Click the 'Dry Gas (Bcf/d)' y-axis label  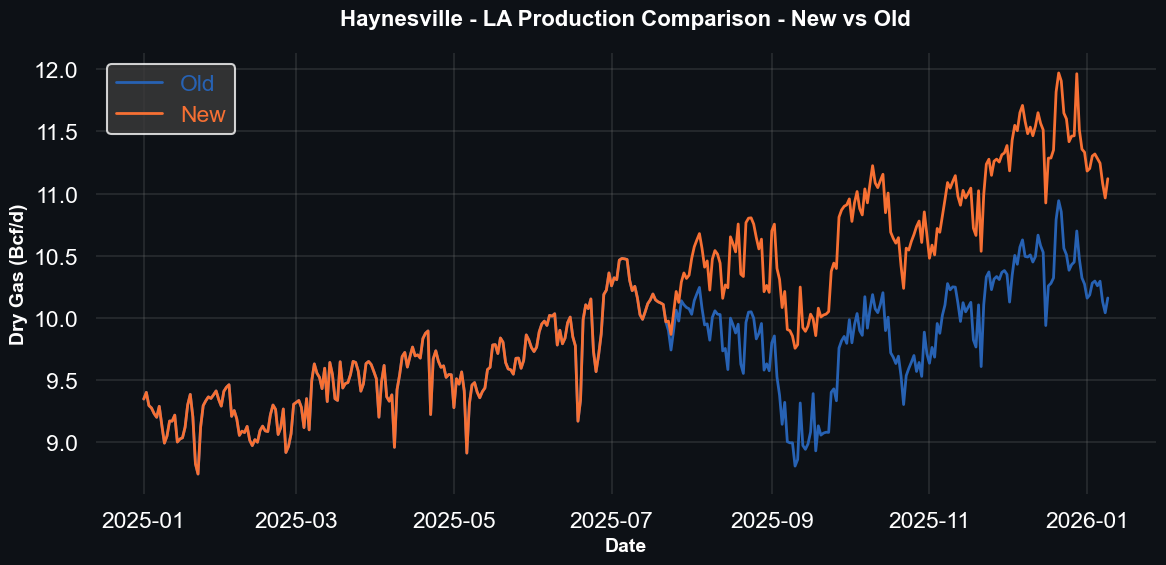tap(18, 275)
